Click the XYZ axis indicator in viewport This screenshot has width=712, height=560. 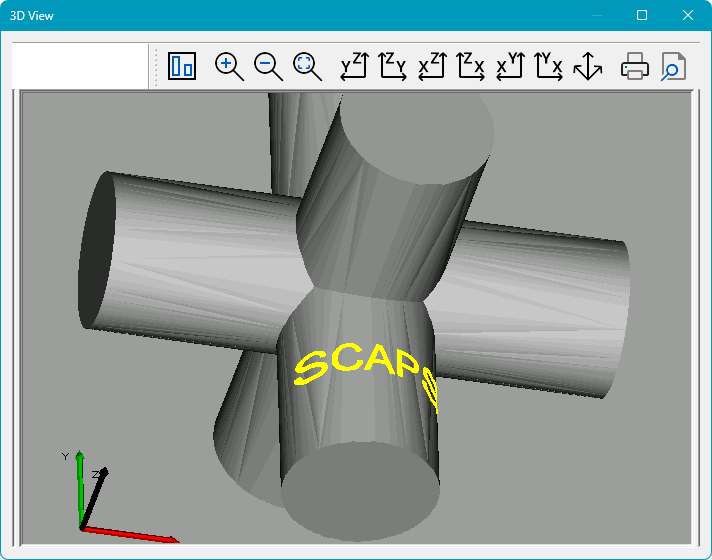[119, 496]
